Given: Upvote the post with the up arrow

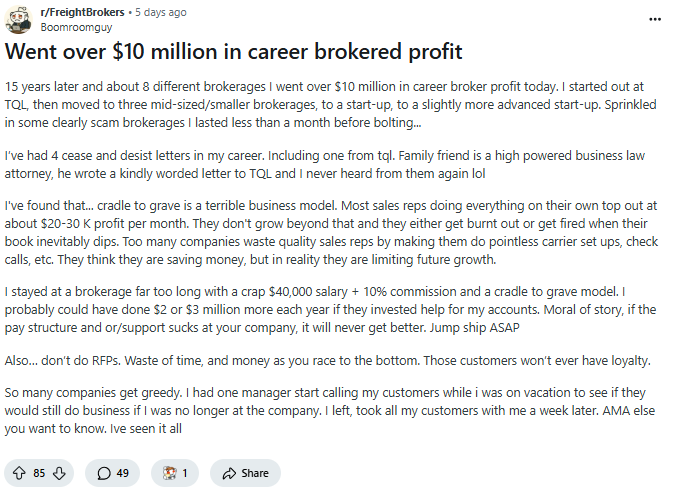Looking at the screenshot, I should point(20,473).
